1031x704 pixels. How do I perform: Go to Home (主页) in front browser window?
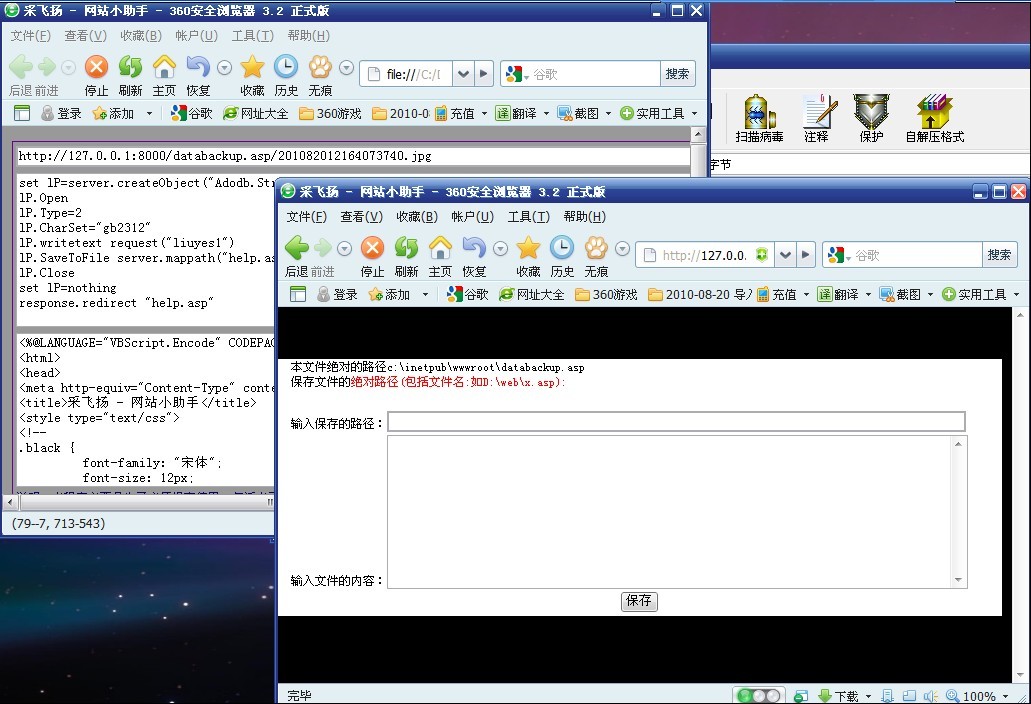click(440, 248)
